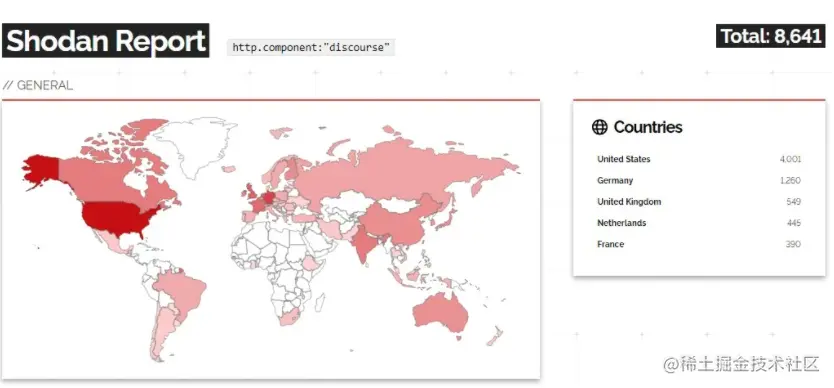Click the 549 count for United Kingdom
Image resolution: width=834 pixels, height=388 pixels.
pos(794,202)
